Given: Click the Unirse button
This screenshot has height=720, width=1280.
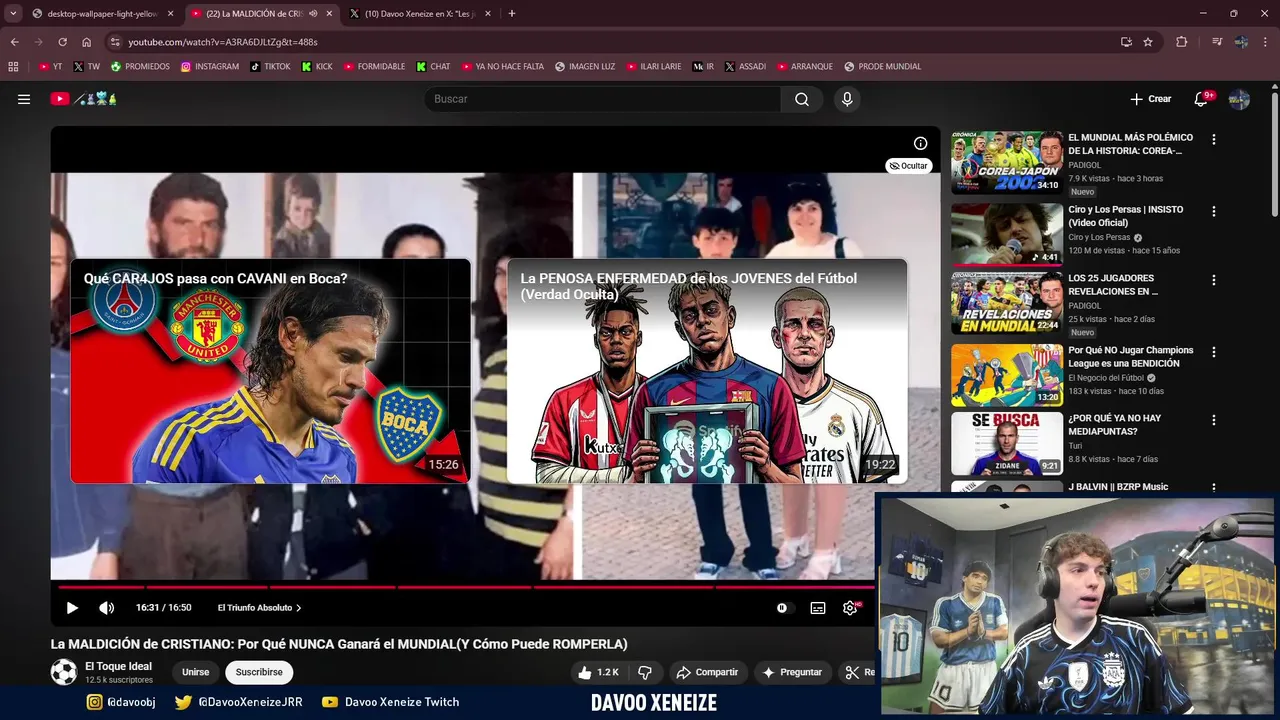Looking at the screenshot, I should coord(196,673).
